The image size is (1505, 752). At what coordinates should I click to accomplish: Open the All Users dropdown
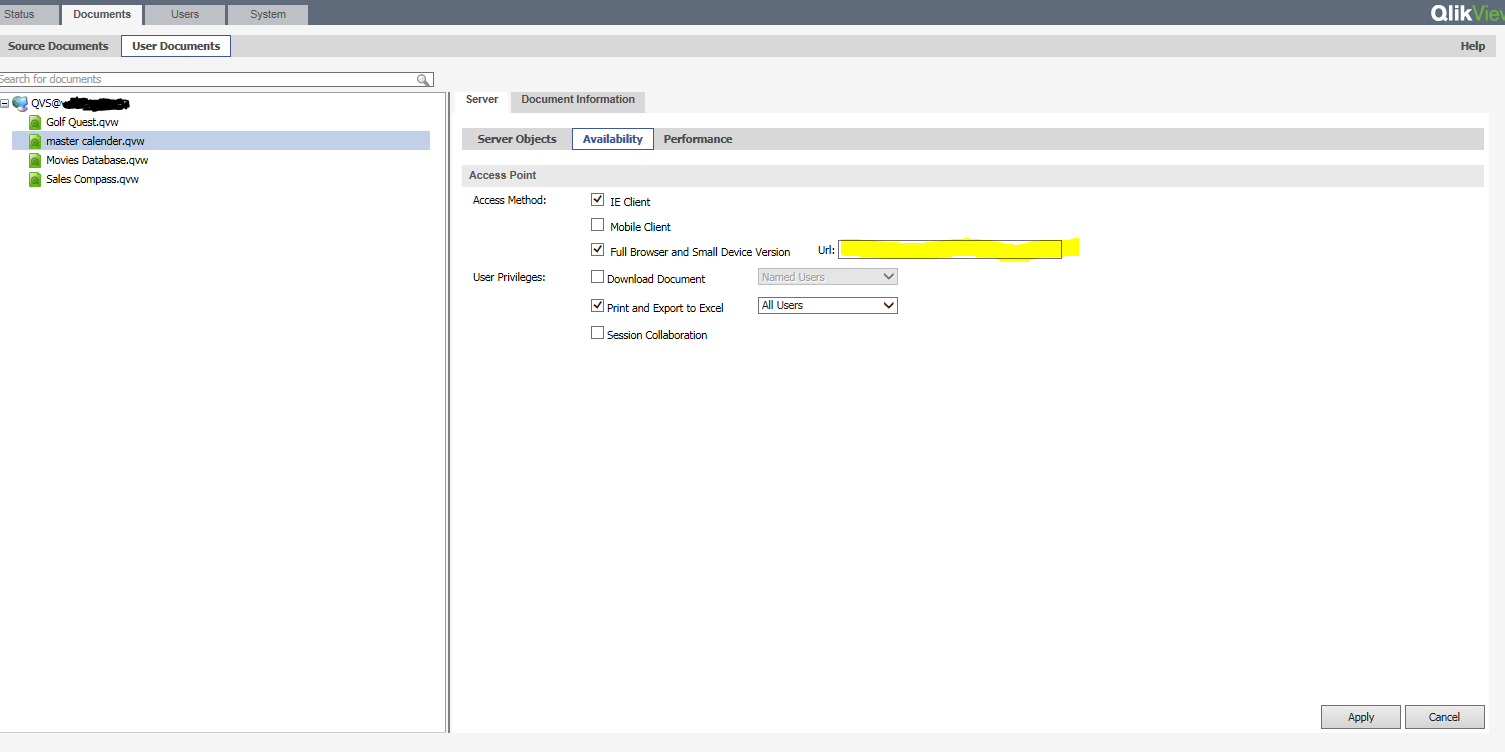[828, 305]
